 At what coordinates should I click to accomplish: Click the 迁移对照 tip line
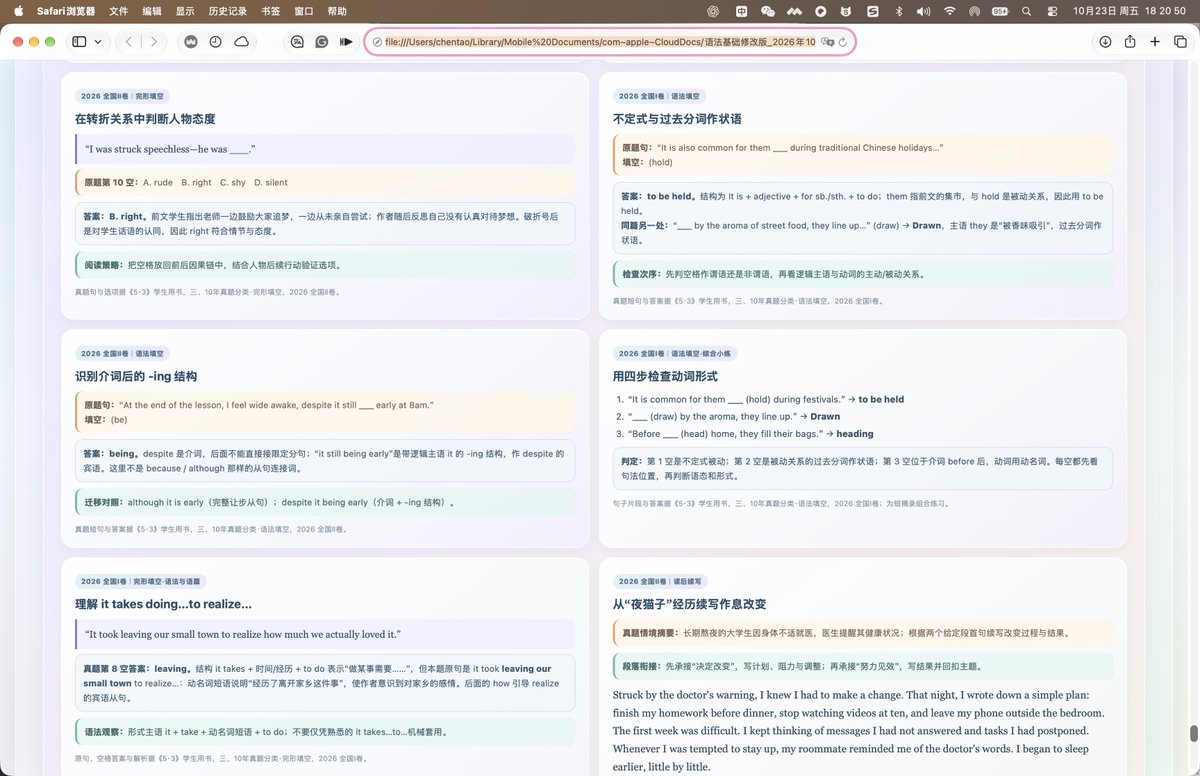[324, 502]
